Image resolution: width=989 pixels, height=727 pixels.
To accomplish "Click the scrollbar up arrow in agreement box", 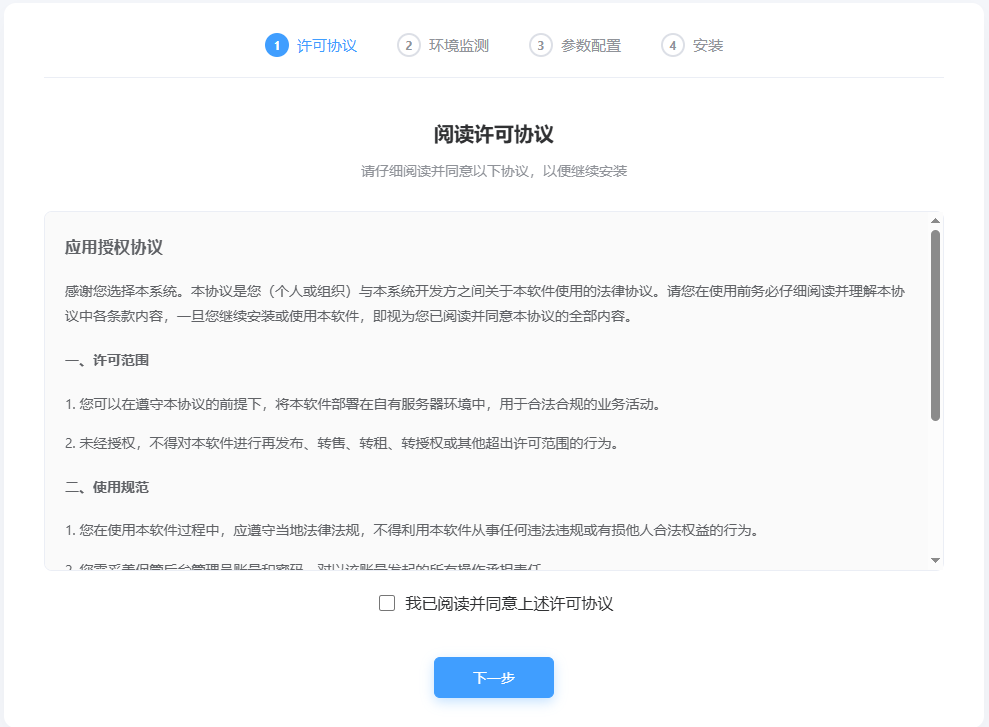I will pyautogui.click(x=935, y=220).
